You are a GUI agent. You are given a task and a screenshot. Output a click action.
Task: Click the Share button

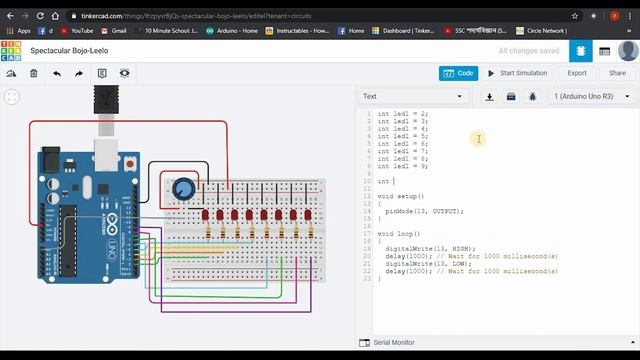coord(617,73)
